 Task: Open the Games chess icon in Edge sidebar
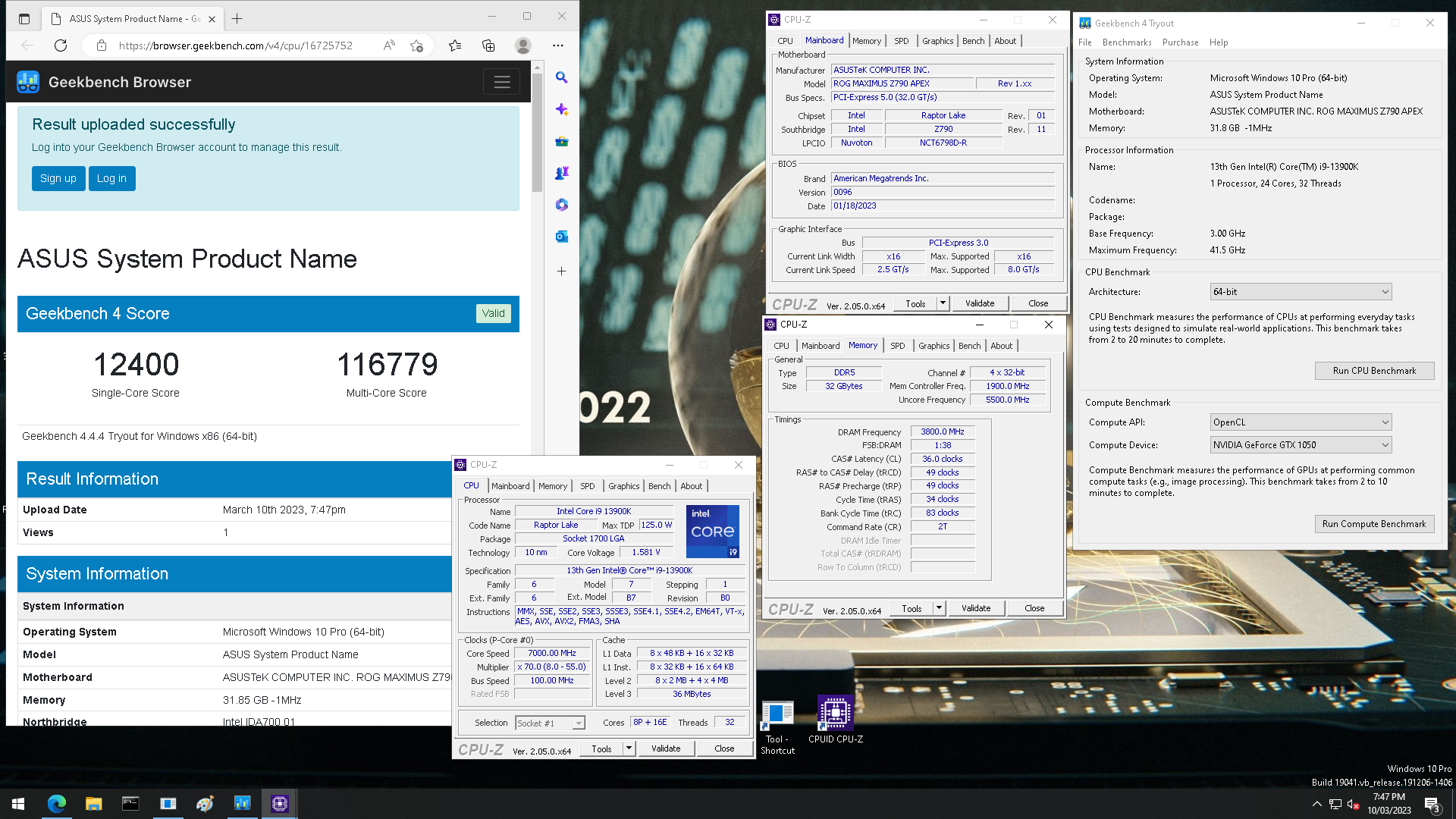(x=561, y=173)
